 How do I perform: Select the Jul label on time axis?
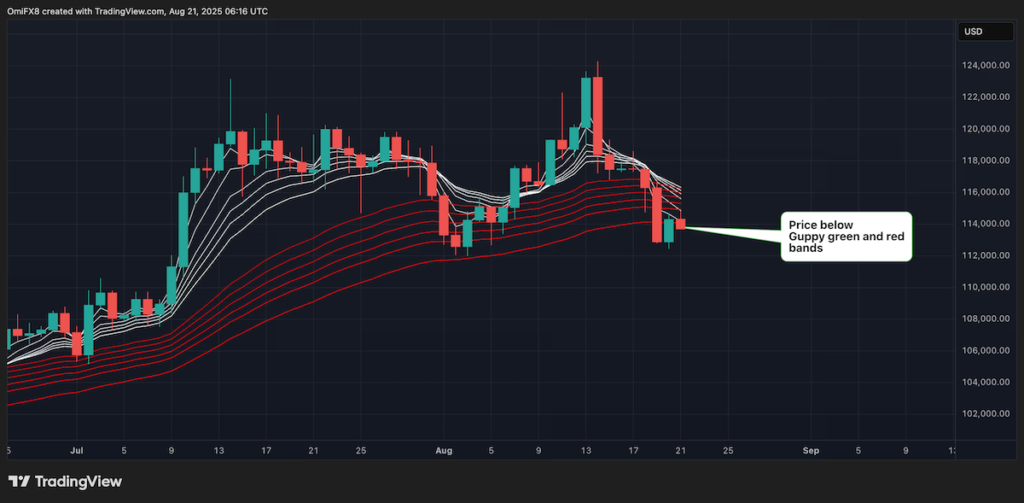tap(77, 451)
